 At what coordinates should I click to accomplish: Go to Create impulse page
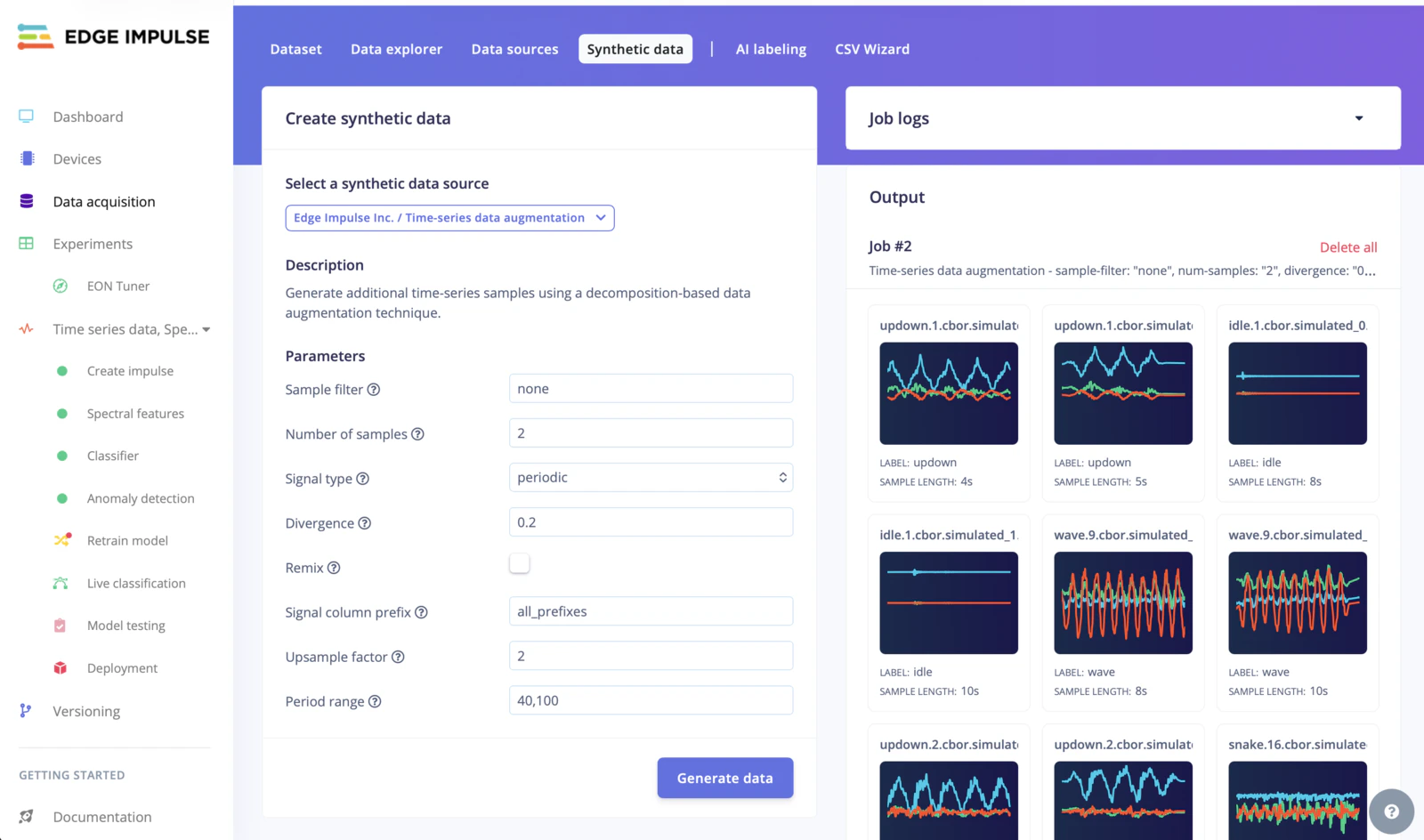pos(131,371)
